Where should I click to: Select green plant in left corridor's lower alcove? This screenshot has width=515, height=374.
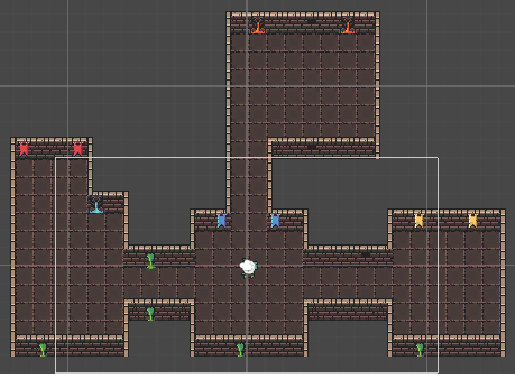[151, 314]
